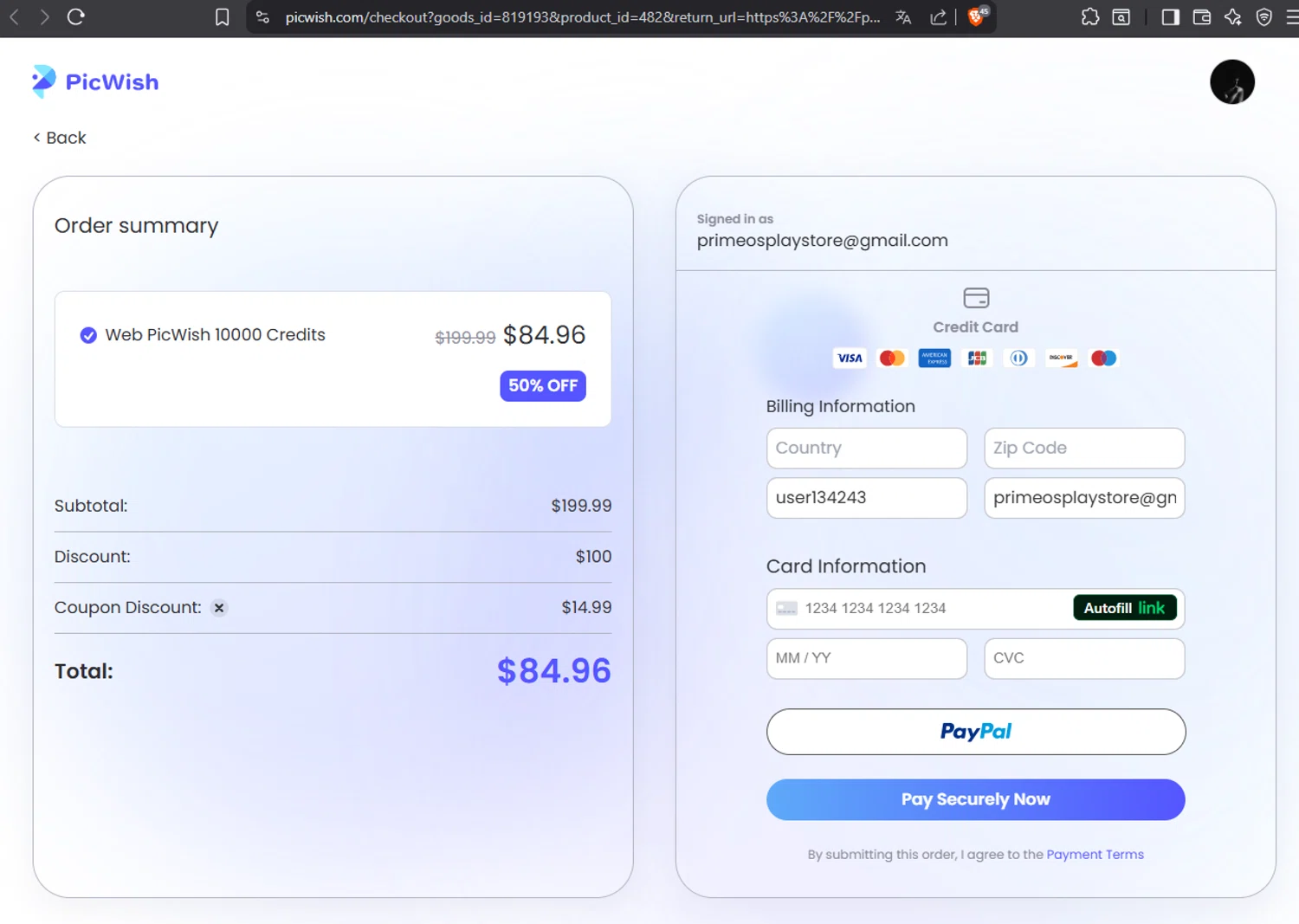Click the Total $84.96 amount

click(x=554, y=671)
